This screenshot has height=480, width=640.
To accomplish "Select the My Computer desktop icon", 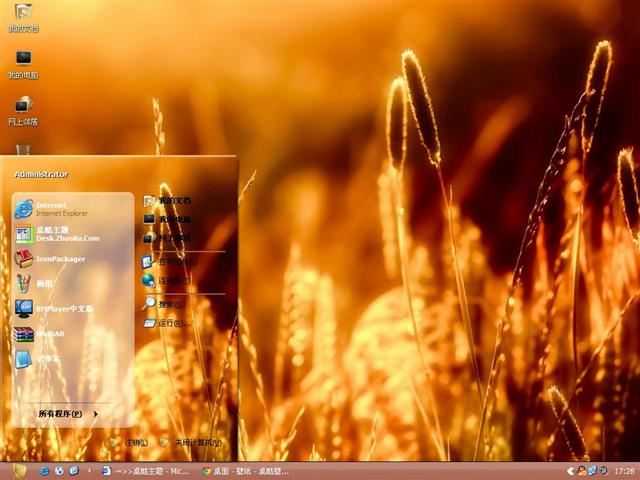I will point(23,64).
